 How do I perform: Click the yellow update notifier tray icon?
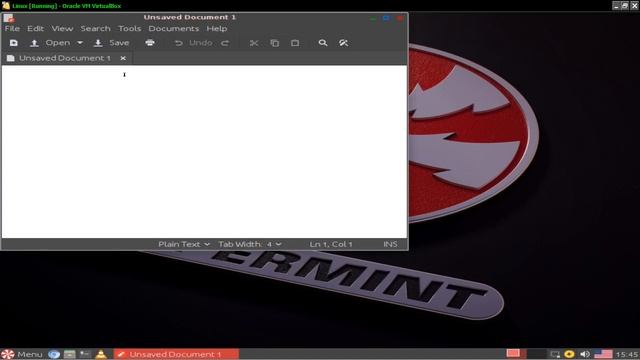(569, 354)
